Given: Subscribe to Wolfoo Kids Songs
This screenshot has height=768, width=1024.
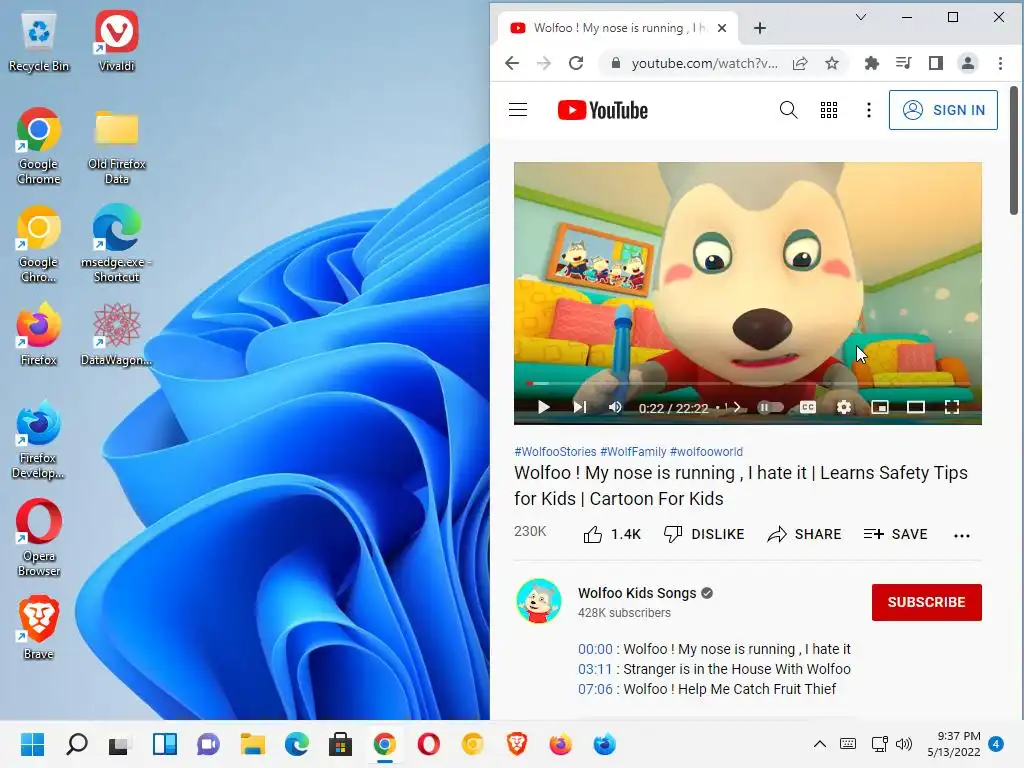Looking at the screenshot, I should (926, 602).
